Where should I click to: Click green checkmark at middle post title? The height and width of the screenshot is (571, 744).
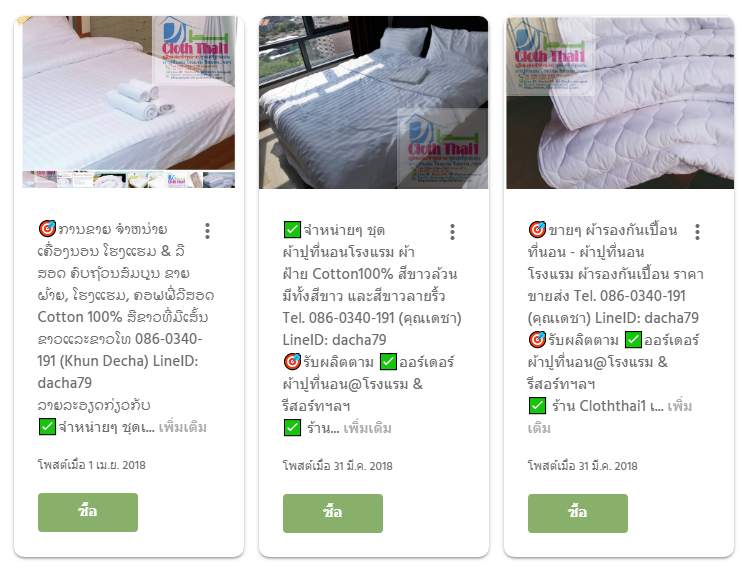click(x=292, y=230)
